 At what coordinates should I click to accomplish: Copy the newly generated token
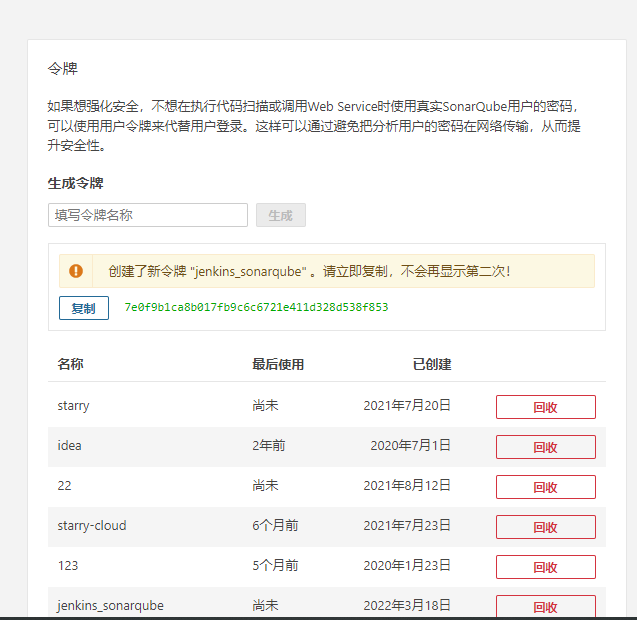[84, 308]
